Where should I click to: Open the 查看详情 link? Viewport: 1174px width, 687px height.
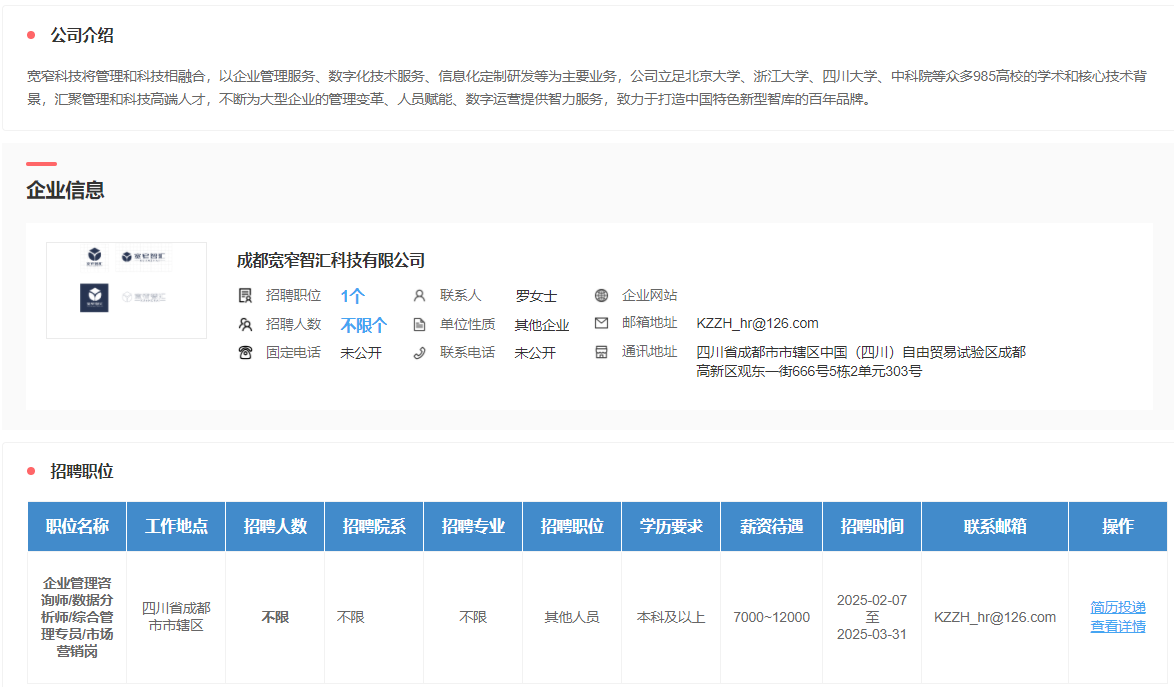click(x=1118, y=626)
